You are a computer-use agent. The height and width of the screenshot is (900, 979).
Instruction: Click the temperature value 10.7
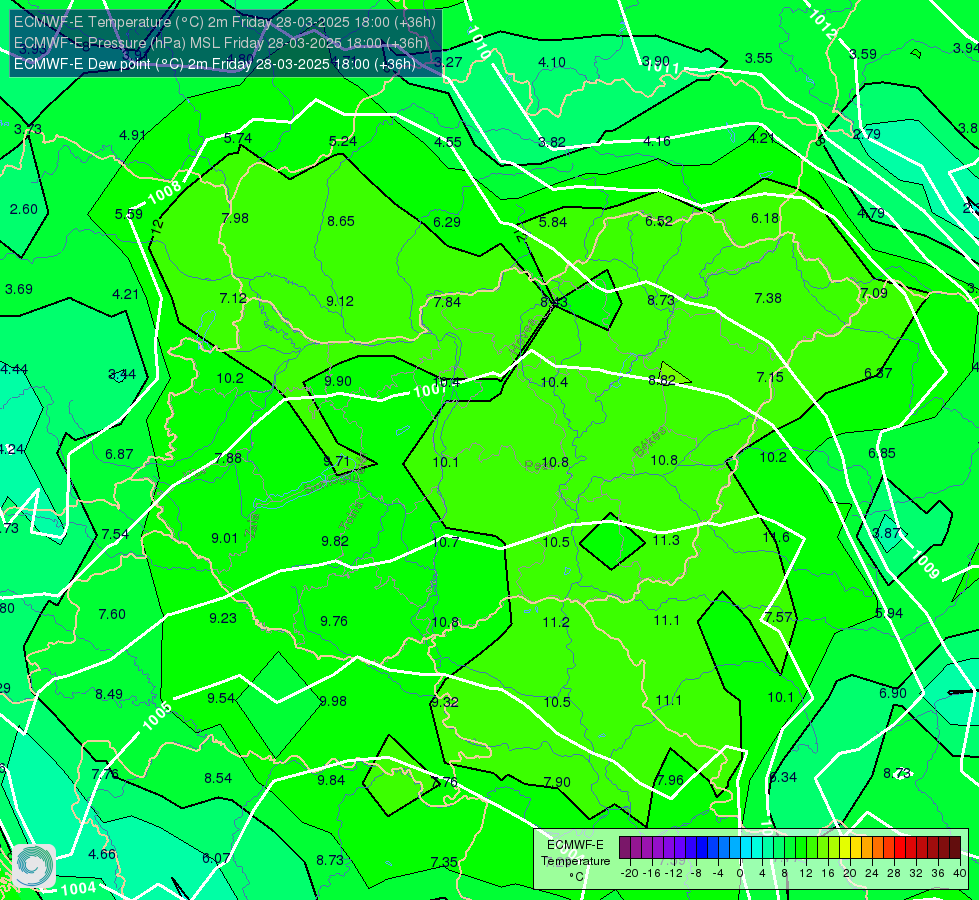coord(446,542)
